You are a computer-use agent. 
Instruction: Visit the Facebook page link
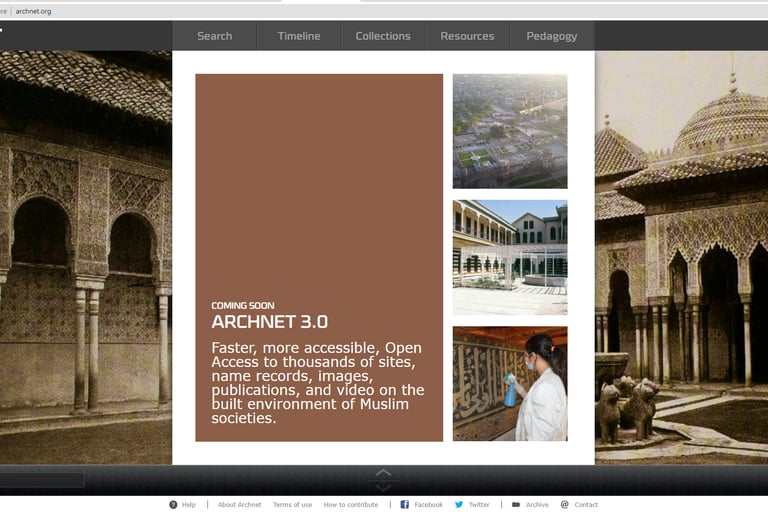tap(428, 505)
